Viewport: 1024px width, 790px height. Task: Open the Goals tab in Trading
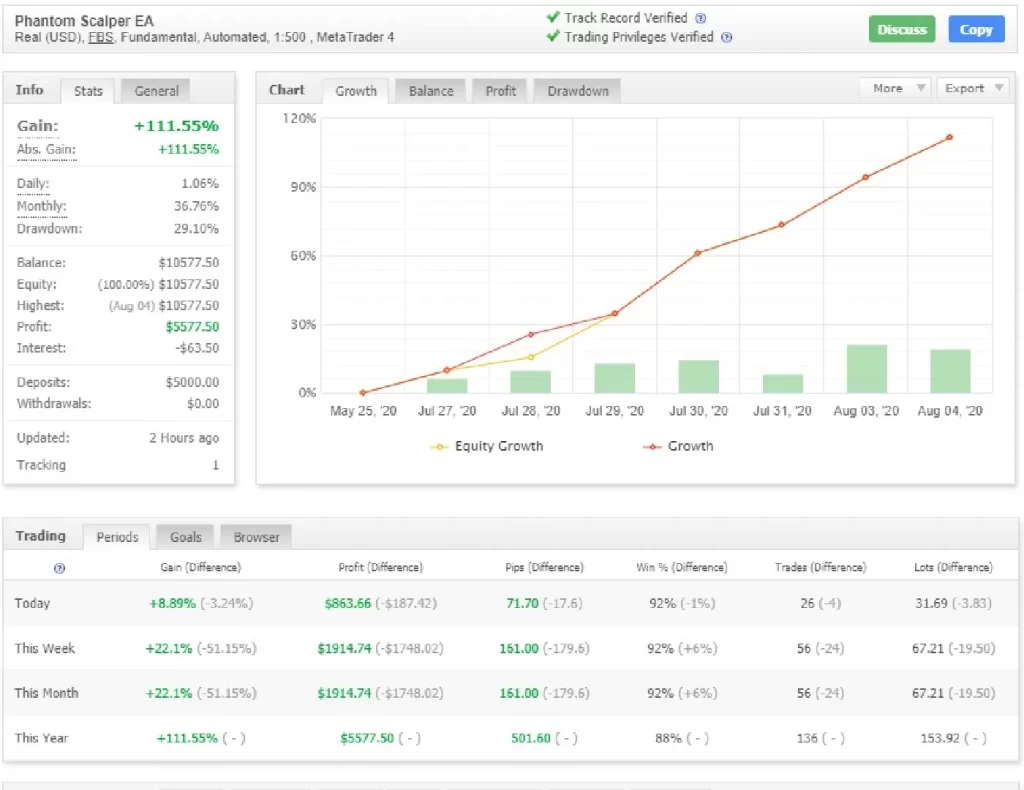click(x=185, y=537)
